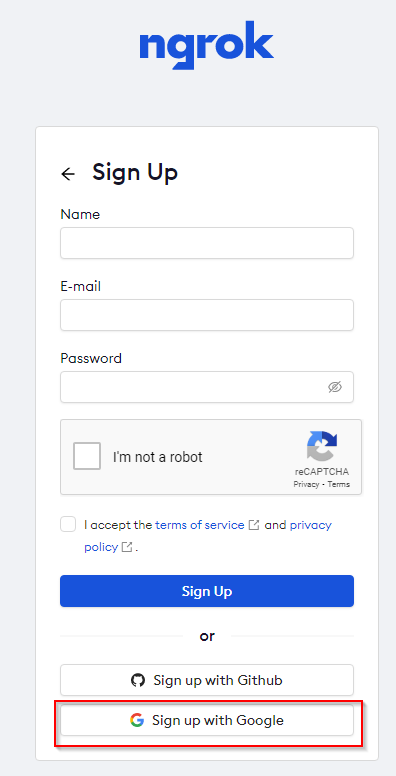The image size is (396, 776).
Task: Click the back arrow beside Sign Up
Action: (x=68, y=174)
